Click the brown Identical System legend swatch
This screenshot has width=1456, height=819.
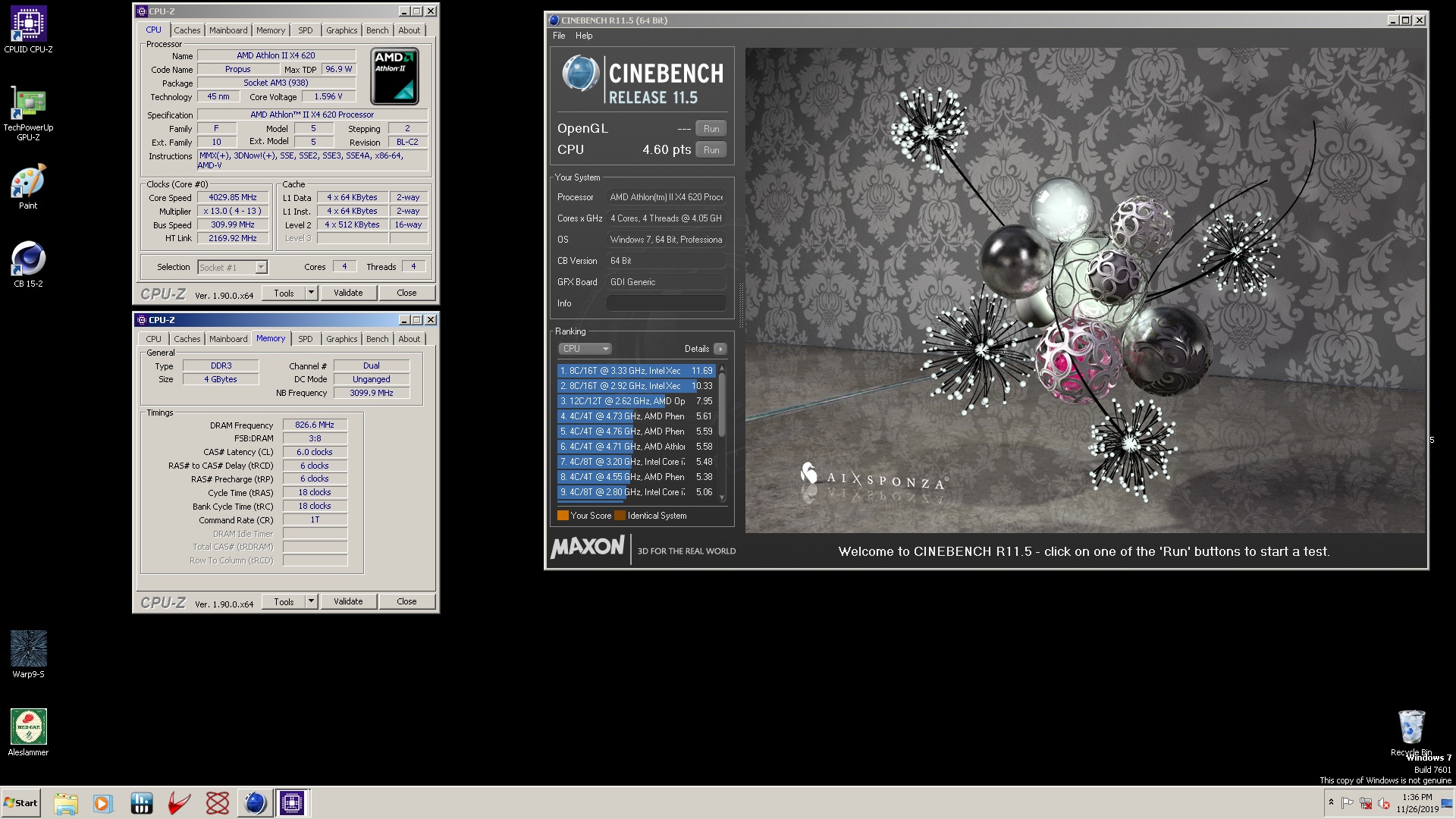point(620,516)
